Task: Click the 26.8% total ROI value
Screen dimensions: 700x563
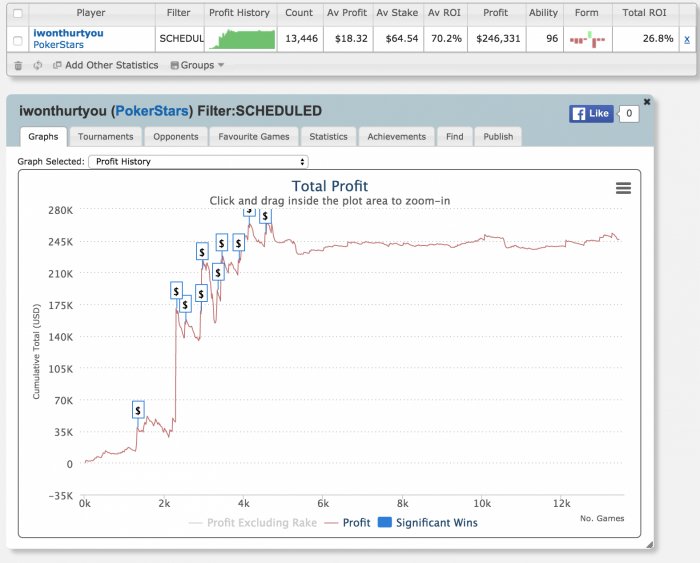Action: [658, 39]
